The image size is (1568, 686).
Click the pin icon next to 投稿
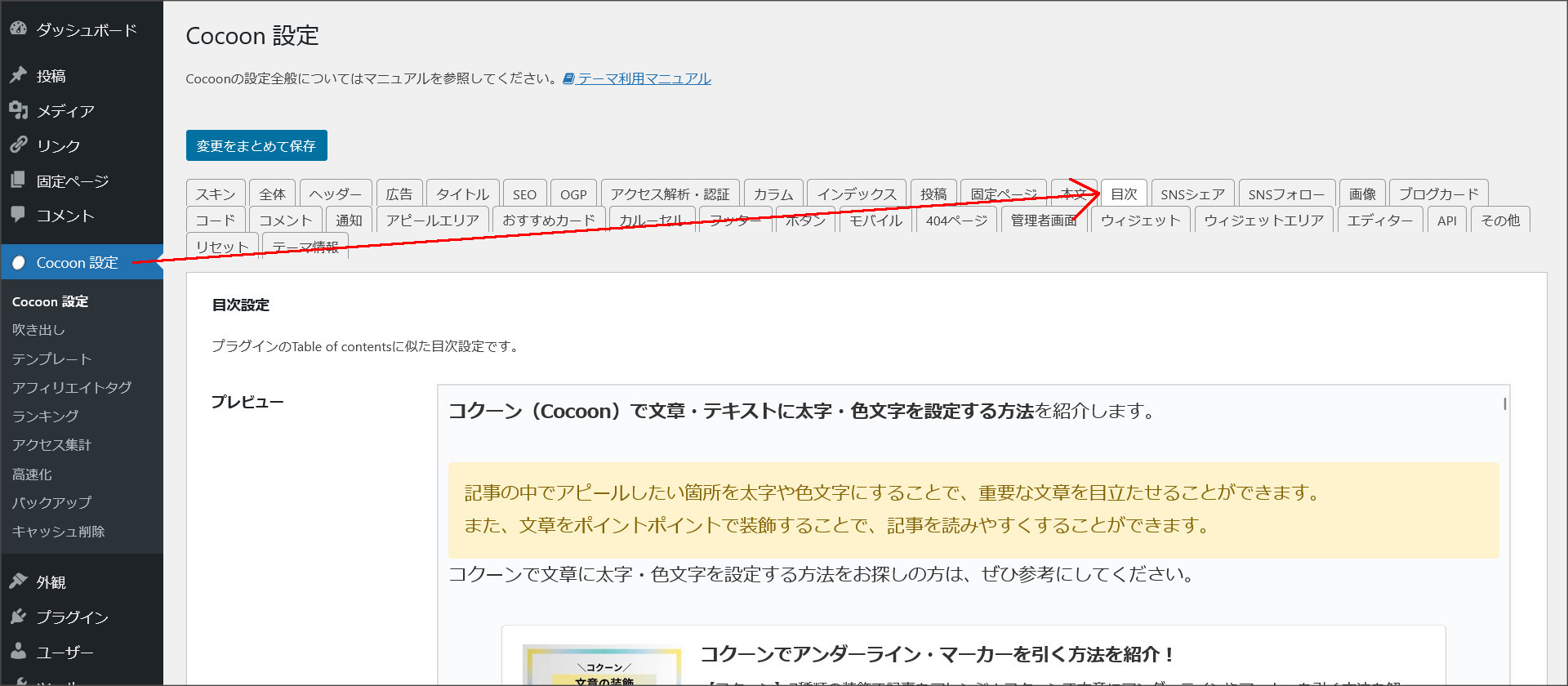coord(18,75)
